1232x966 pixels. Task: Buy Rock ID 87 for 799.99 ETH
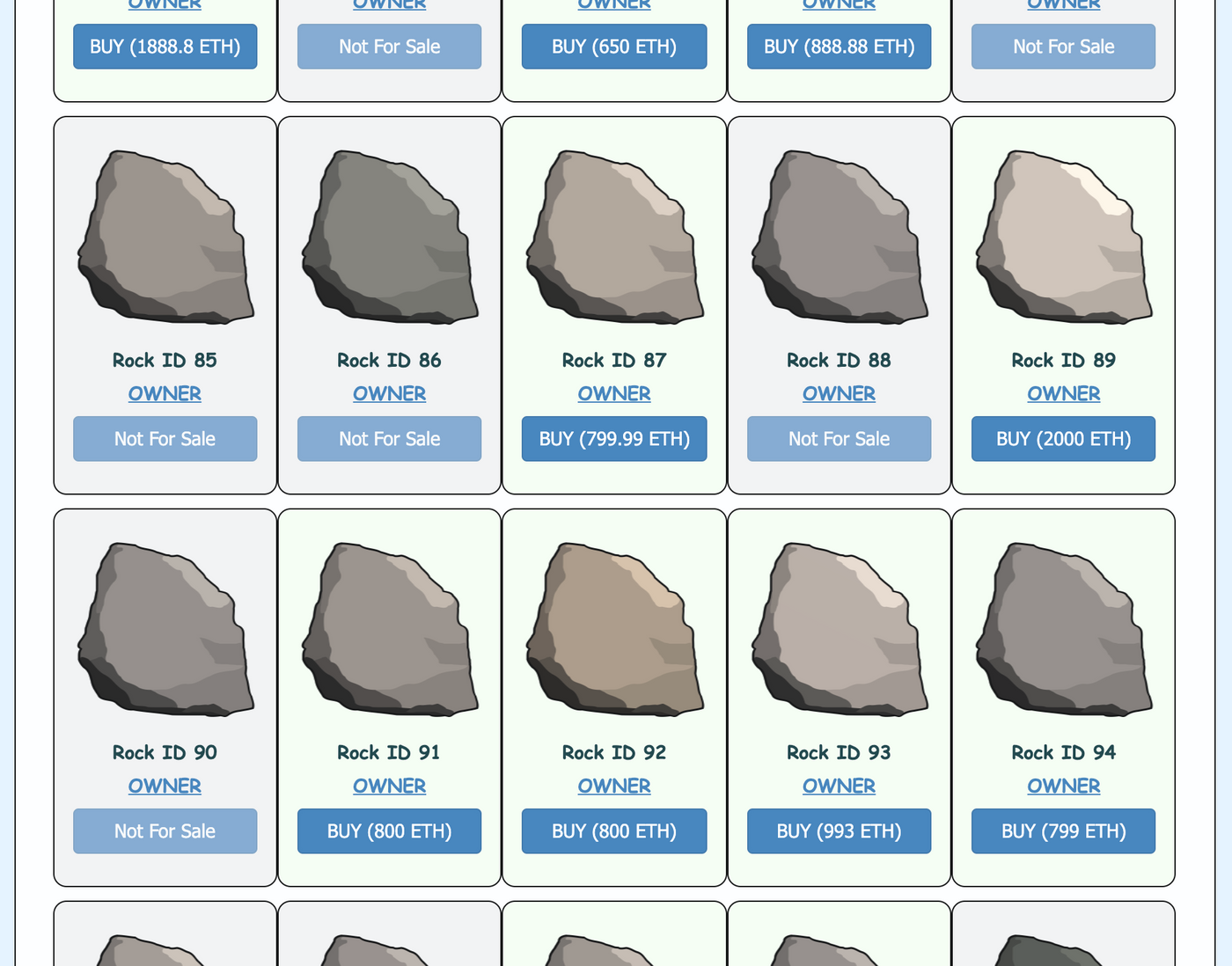[614, 439]
